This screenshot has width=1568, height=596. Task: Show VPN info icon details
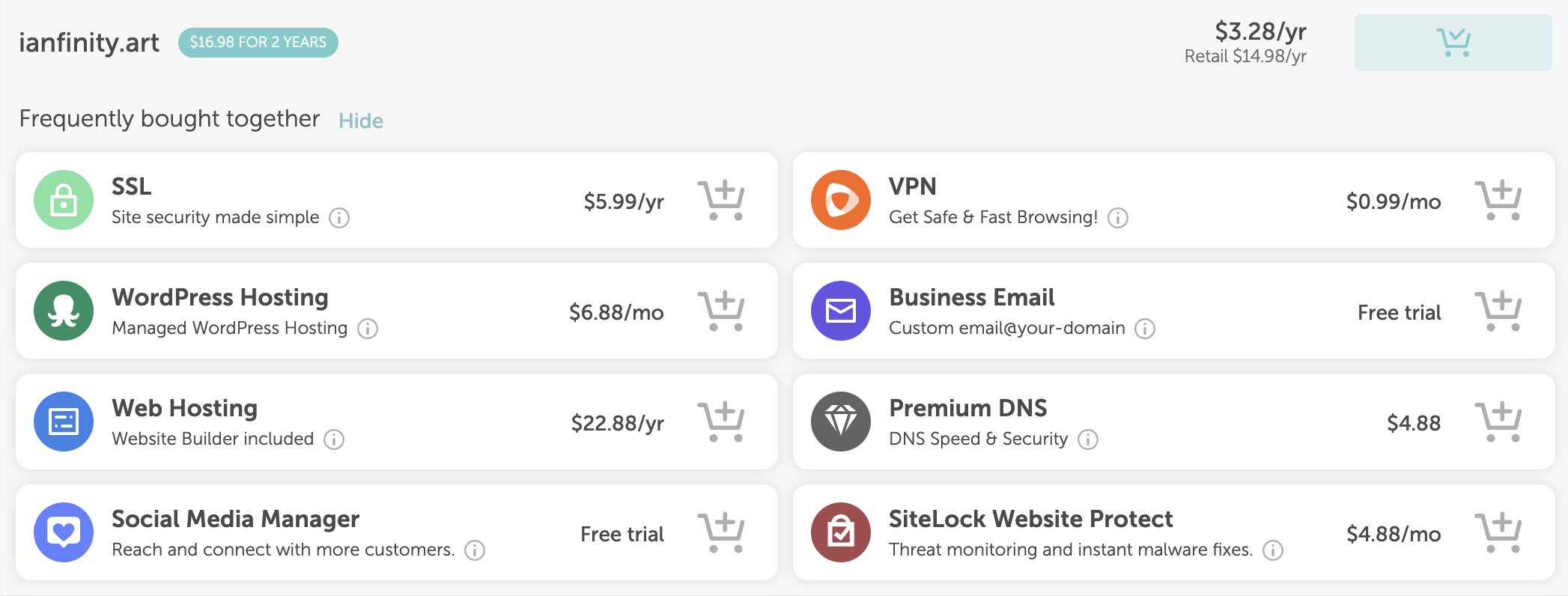coord(1118,218)
